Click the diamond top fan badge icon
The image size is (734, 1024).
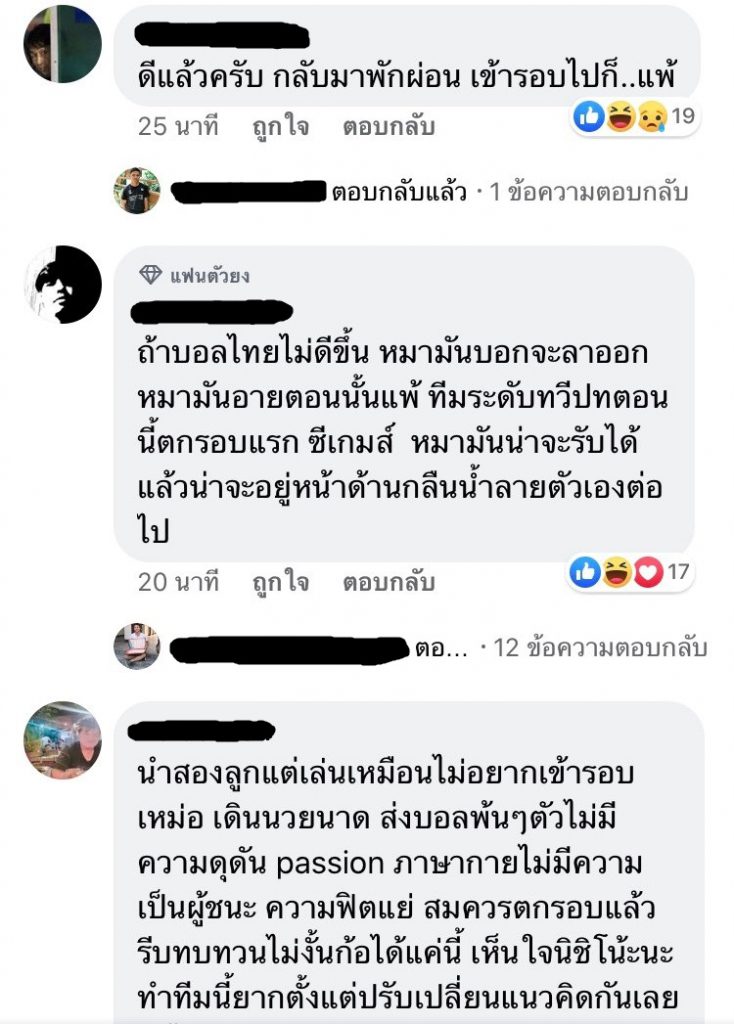(x=151, y=275)
